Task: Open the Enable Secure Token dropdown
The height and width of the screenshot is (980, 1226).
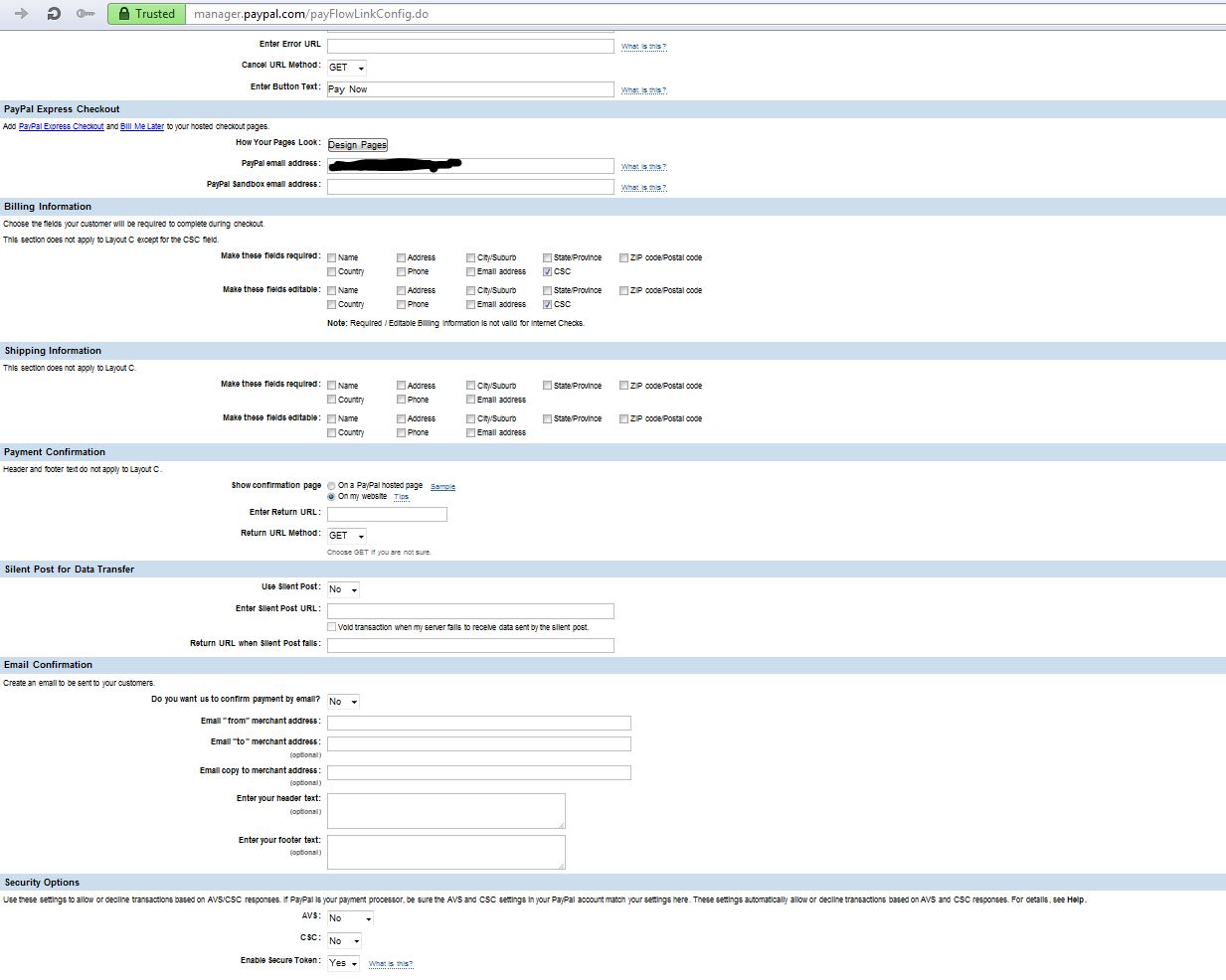Action: pyautogui.click(x=343, y=963)
